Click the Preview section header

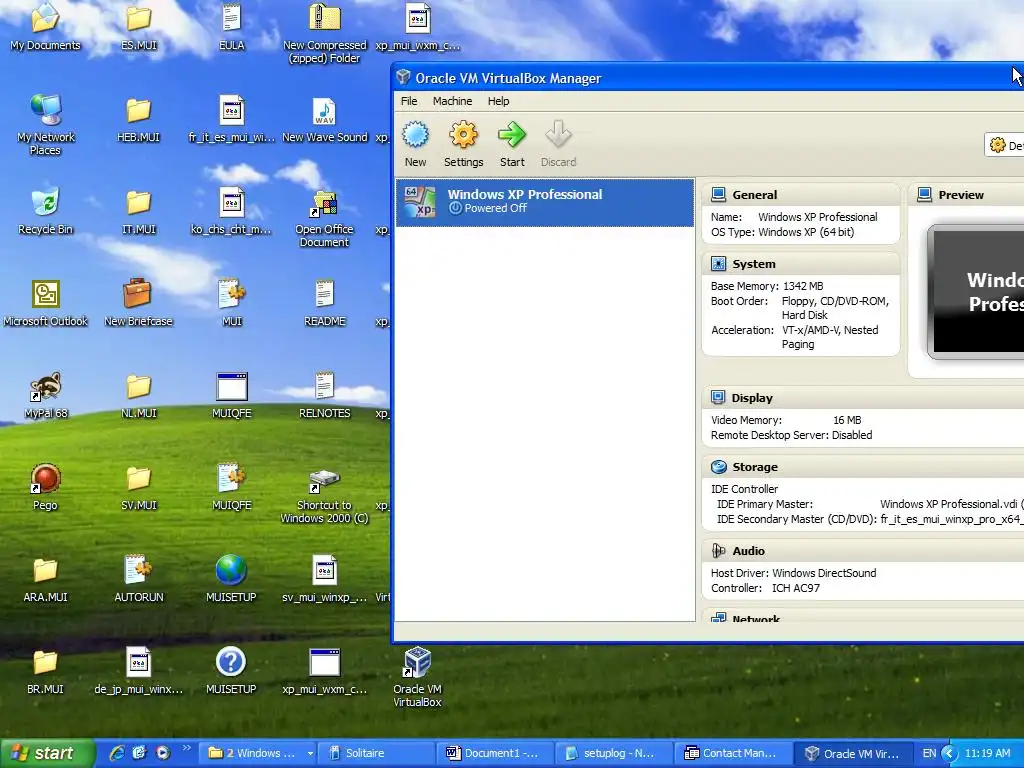tap(967, 195)
